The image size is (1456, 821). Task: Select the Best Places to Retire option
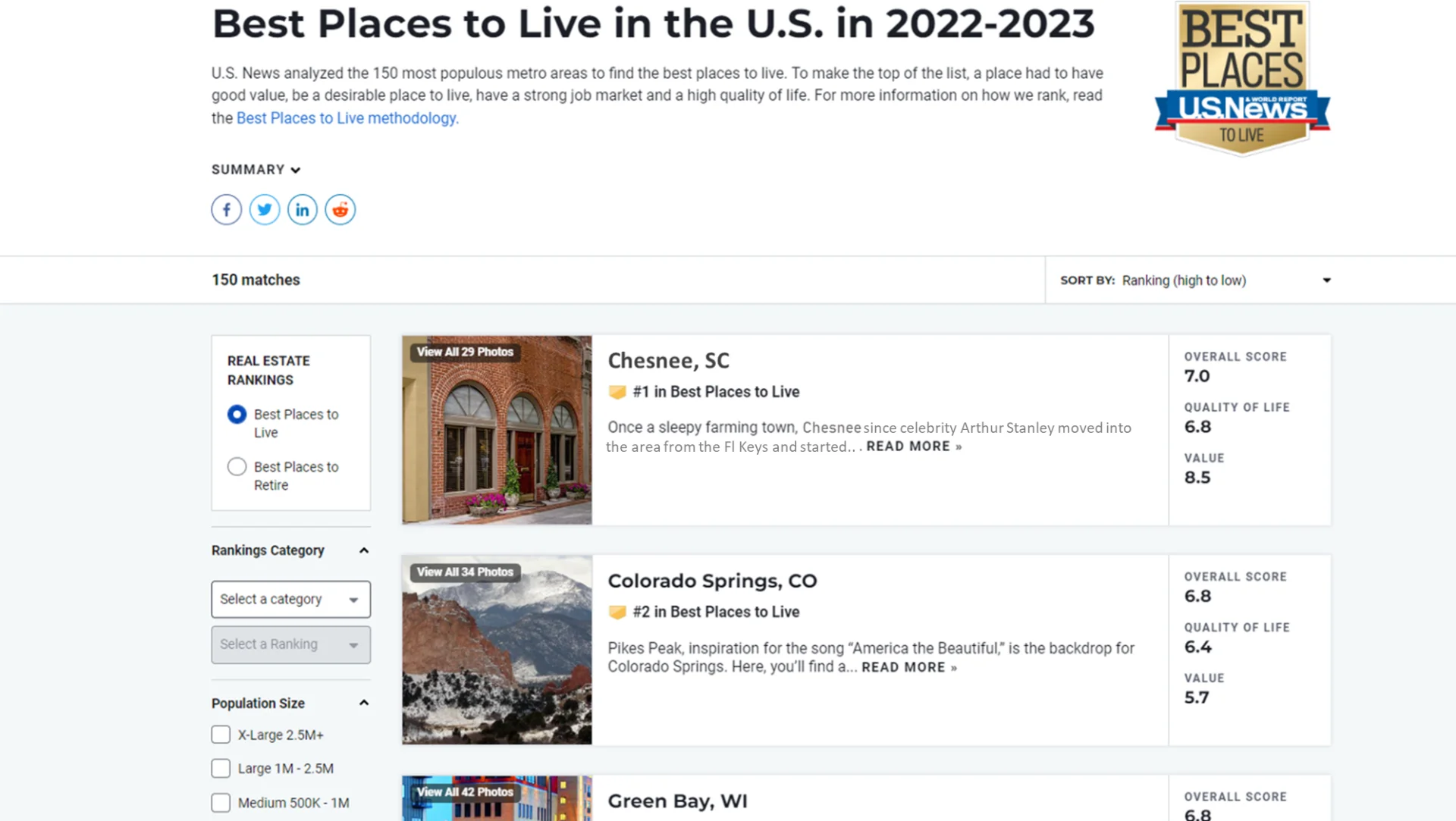pos(237,467)
